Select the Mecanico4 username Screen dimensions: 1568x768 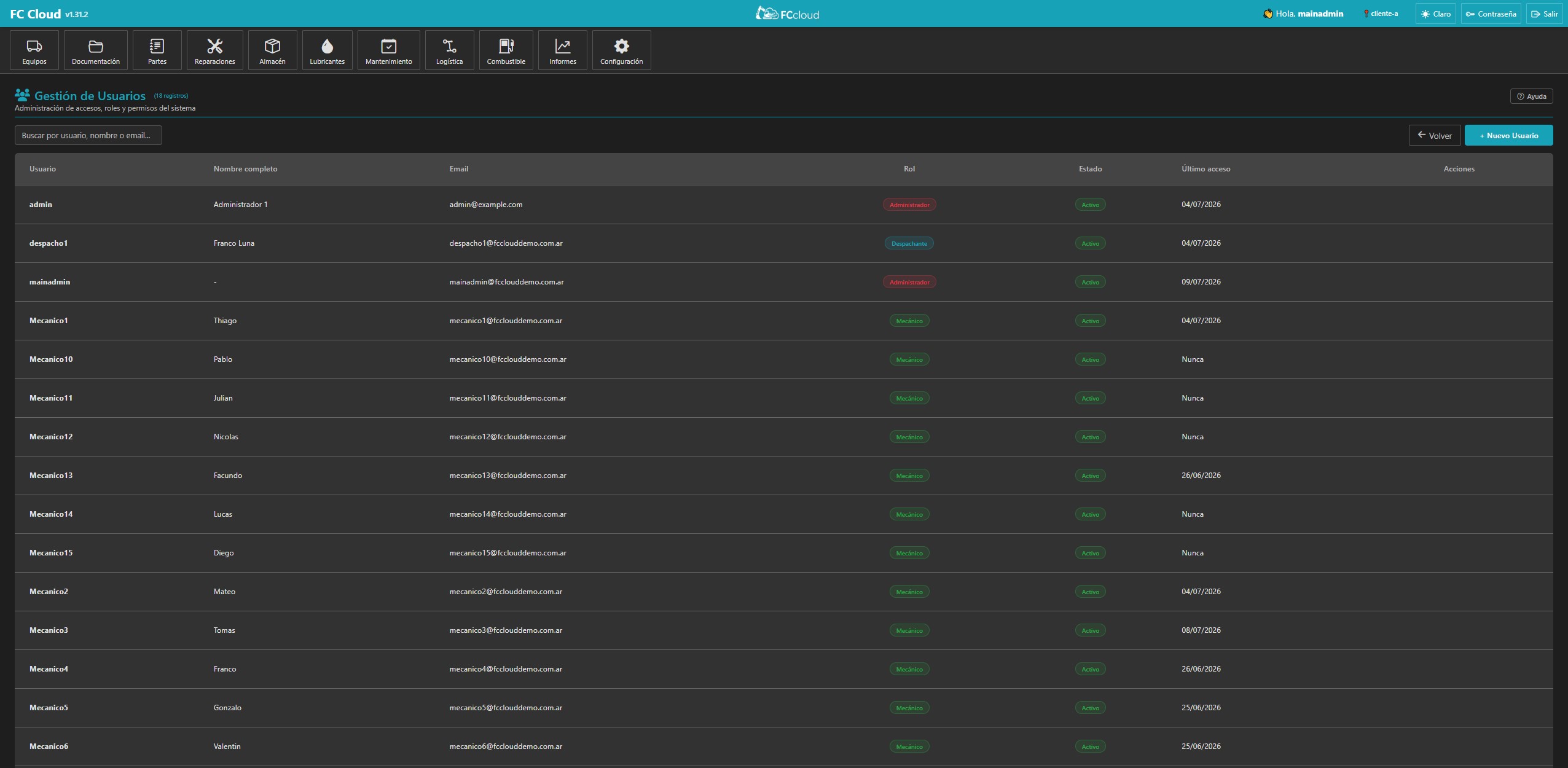tap(49, 669)
